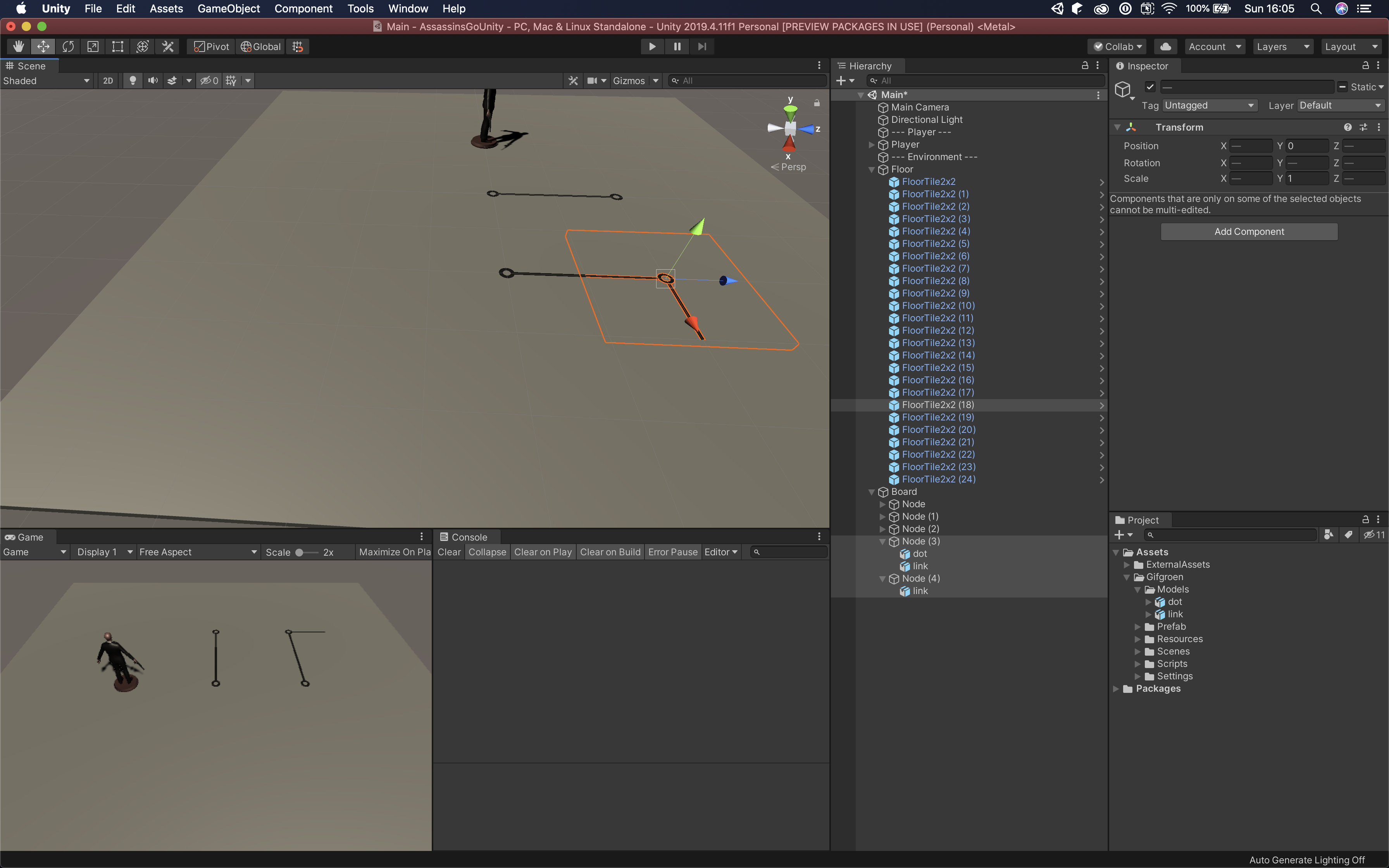
Task: Toggle the GameObject active checkbox in Inspector
Action: click(x=1149, y=87)
